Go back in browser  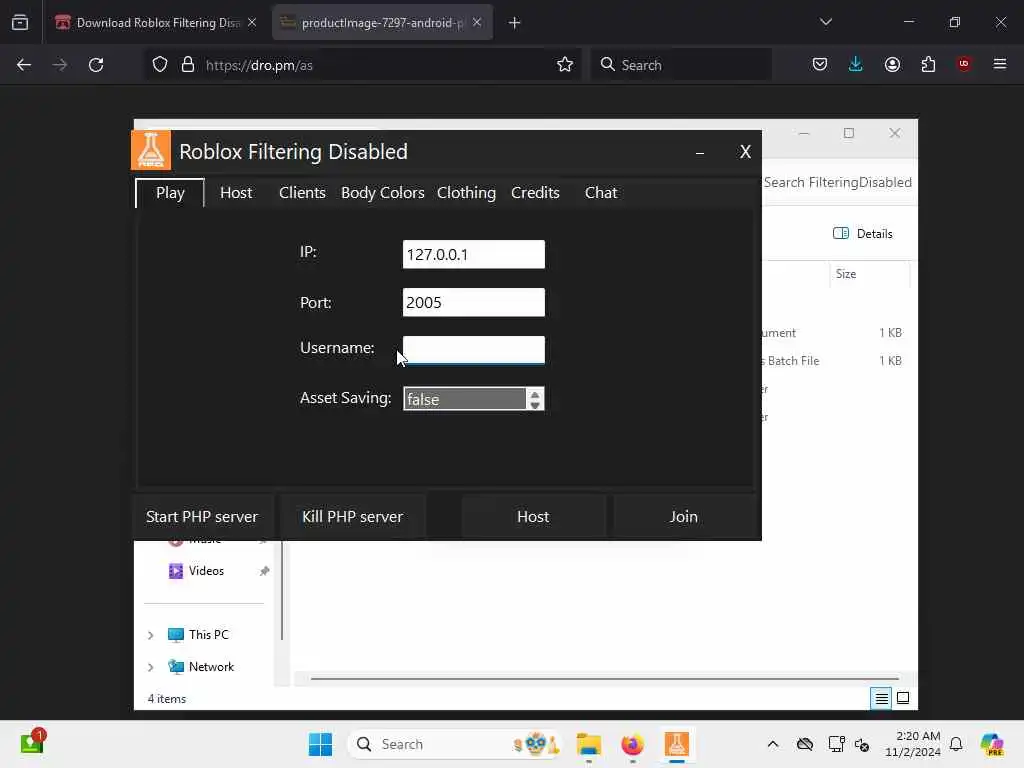[x=24, y=65]
